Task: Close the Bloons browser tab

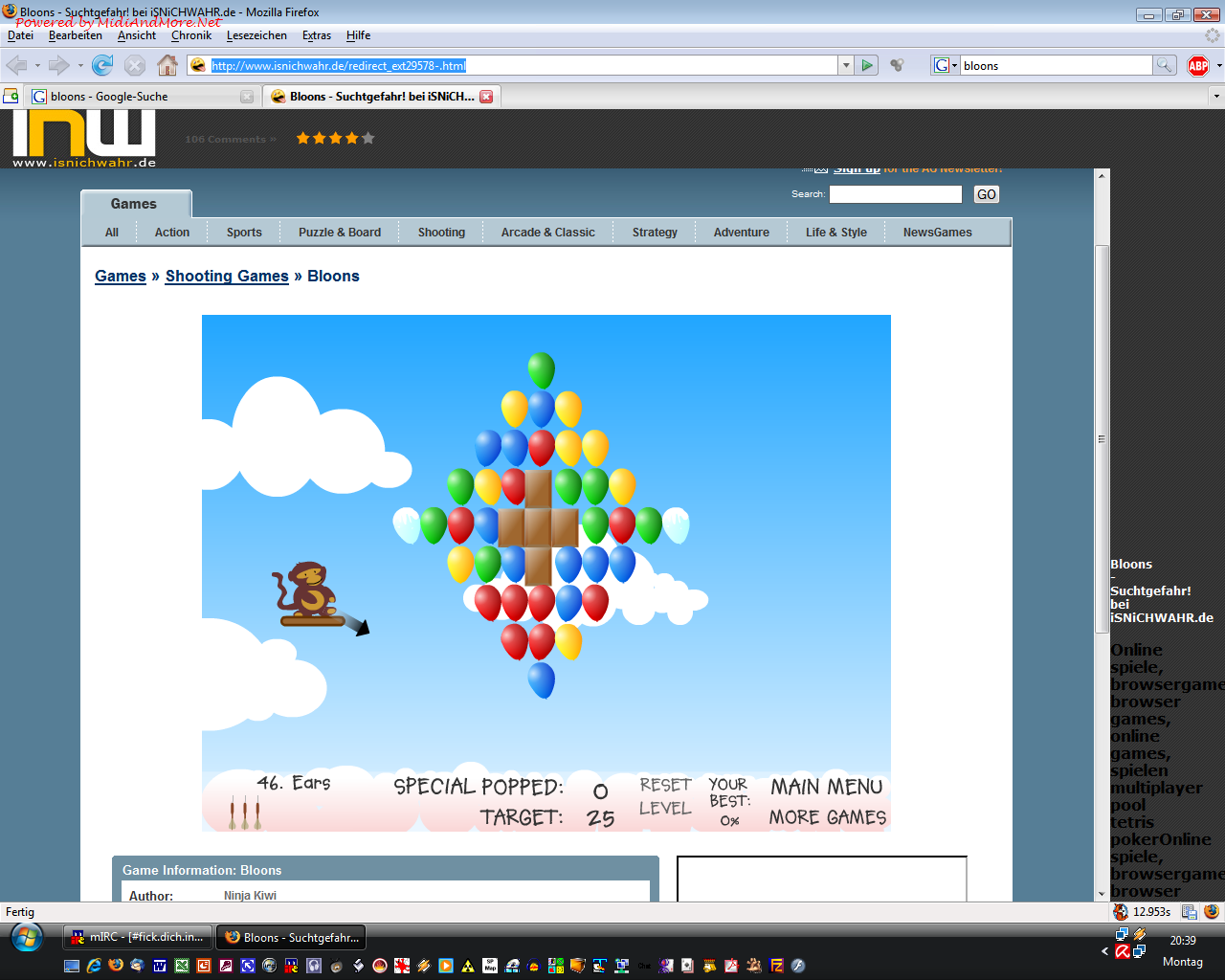Action: pyautogui.click(x=486, y=97)
